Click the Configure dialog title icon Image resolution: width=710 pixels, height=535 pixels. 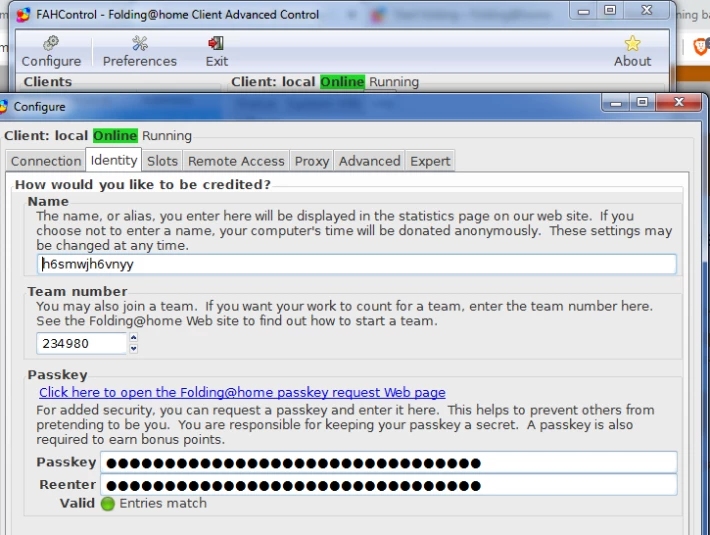click(4, 107)
